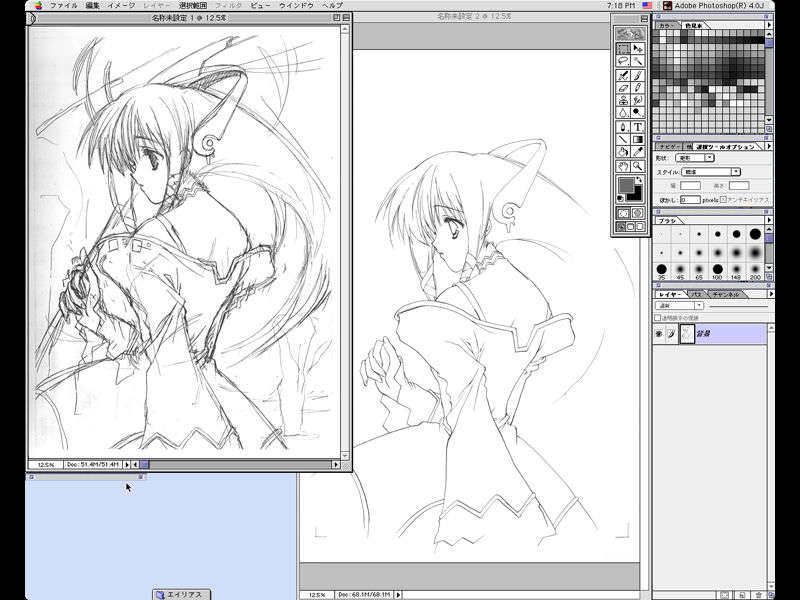800x600 pixels.
Task: Switch to Quick Mask mode
Action: click(638, 213)
